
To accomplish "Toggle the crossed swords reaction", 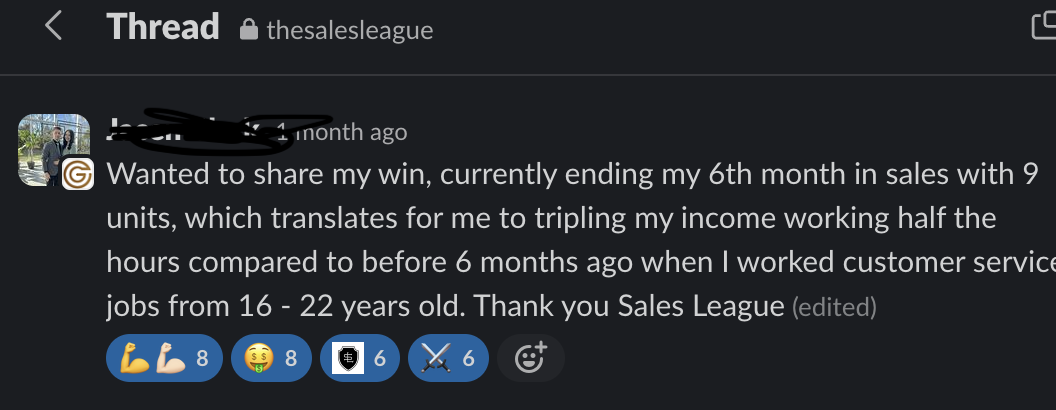I will [448, 358].
